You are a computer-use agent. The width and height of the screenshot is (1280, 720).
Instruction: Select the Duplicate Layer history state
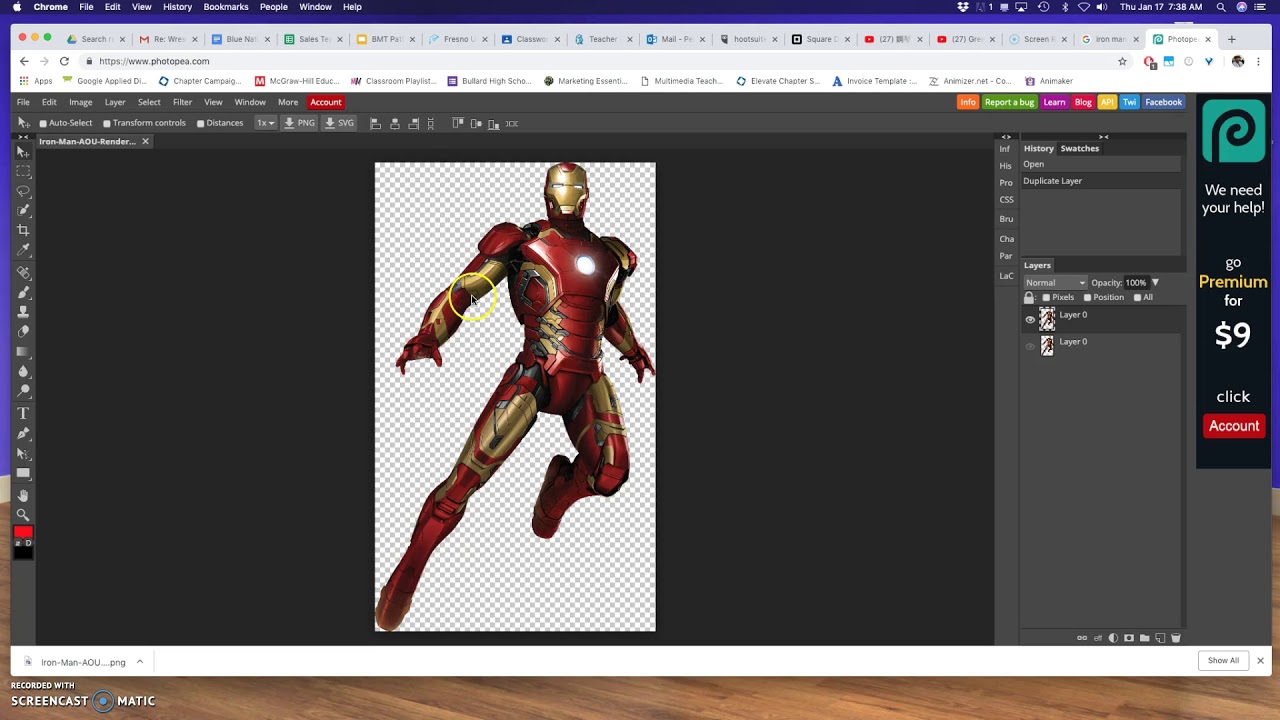click(x=1052, y=181)
